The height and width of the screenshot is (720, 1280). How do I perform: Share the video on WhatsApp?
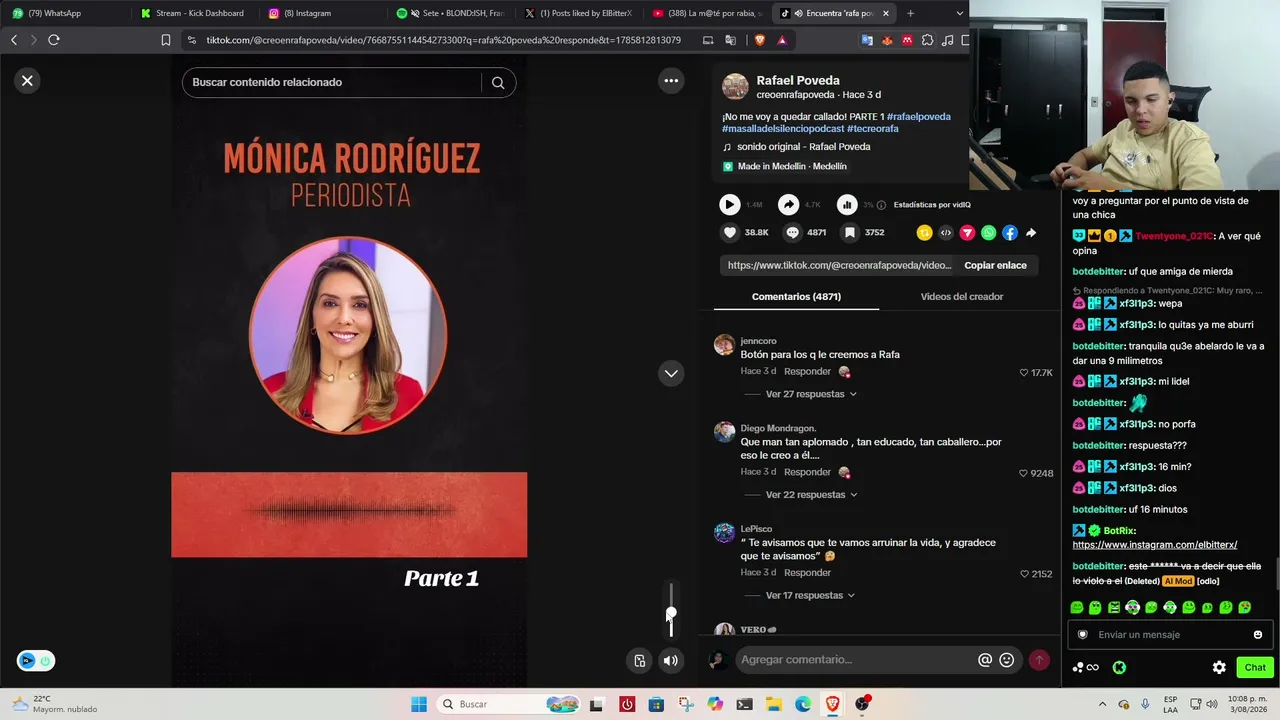pos(989,233)
